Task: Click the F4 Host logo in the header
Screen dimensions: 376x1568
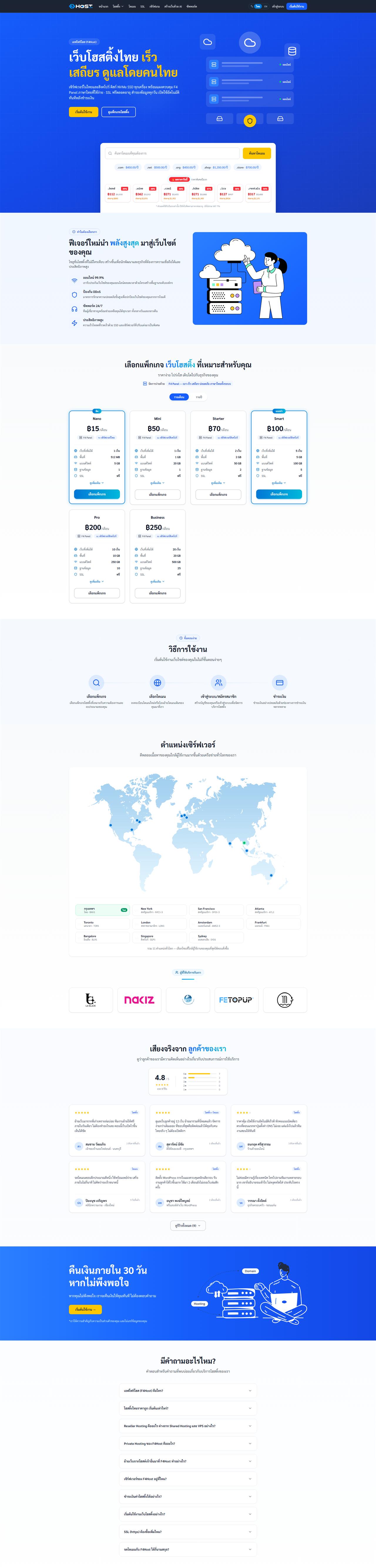Action: coord(80,6)
